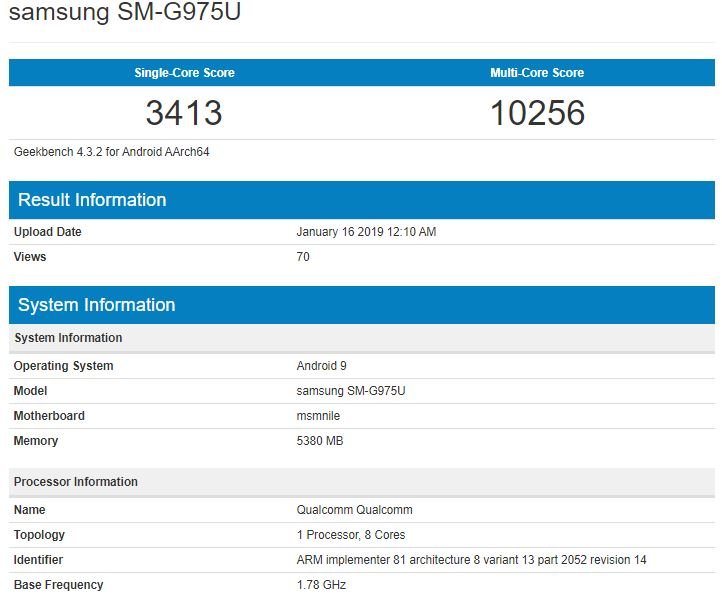
Task: Select the Operating System label
Action: (64, 366)
